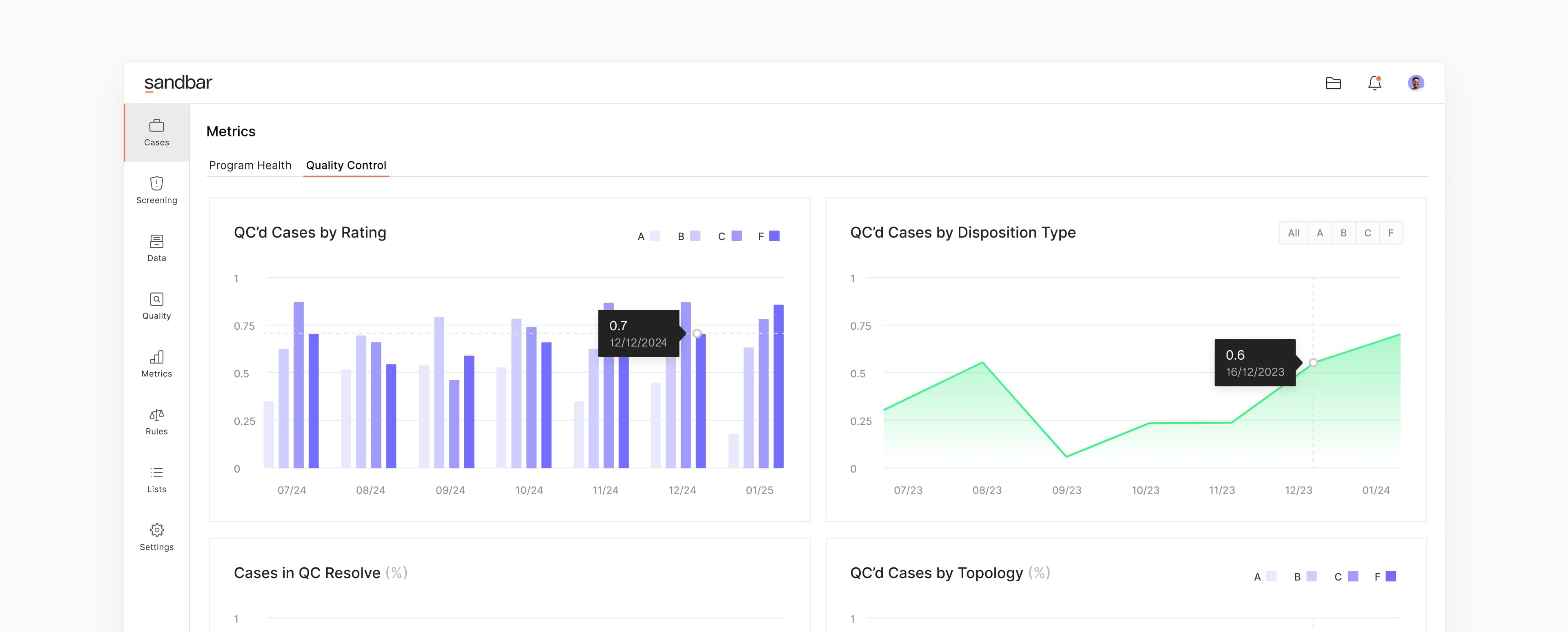Open Settings gear in sidebar
The width and height of the screenshot is (1568, 632).
[156, 530]
